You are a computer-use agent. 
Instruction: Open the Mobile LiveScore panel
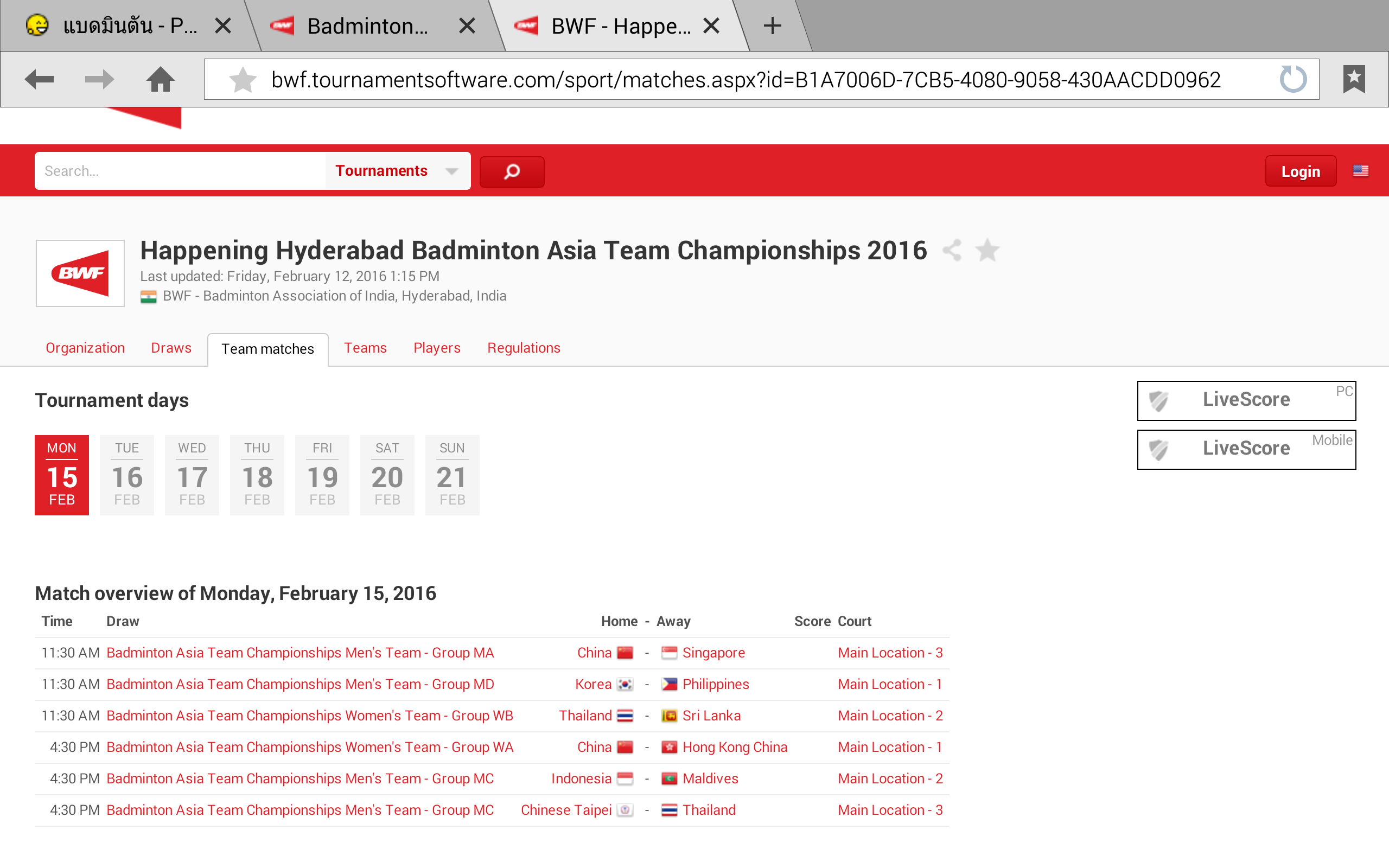1246,449
